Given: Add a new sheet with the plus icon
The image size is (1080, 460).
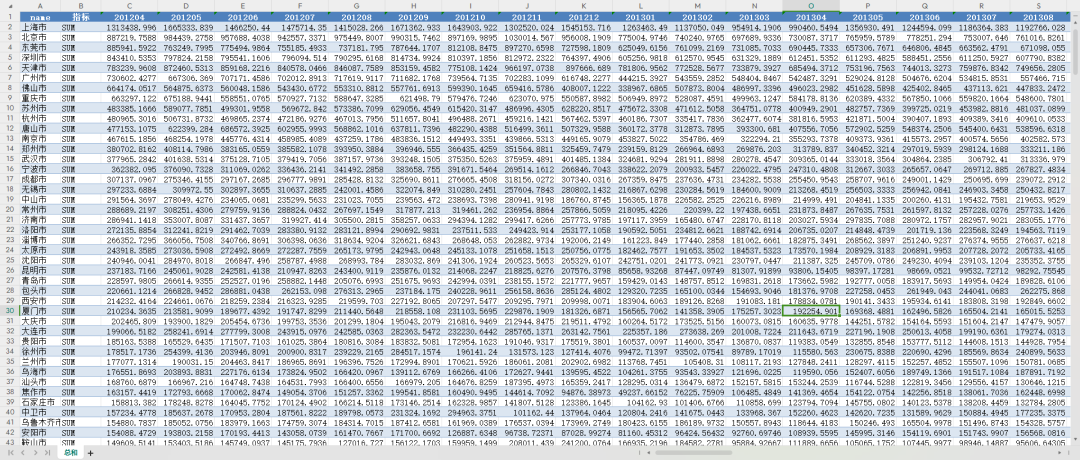Looking at the screenshot, I should (90, 453).
